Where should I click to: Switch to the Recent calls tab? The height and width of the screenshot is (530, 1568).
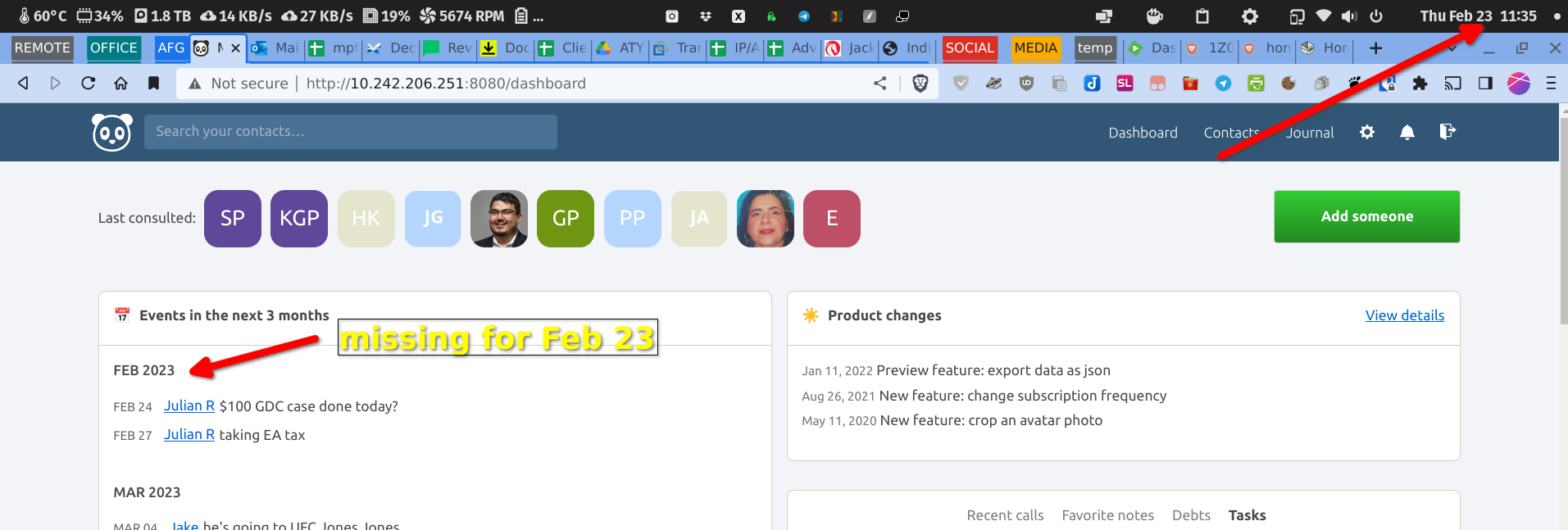click(1005, 515)
